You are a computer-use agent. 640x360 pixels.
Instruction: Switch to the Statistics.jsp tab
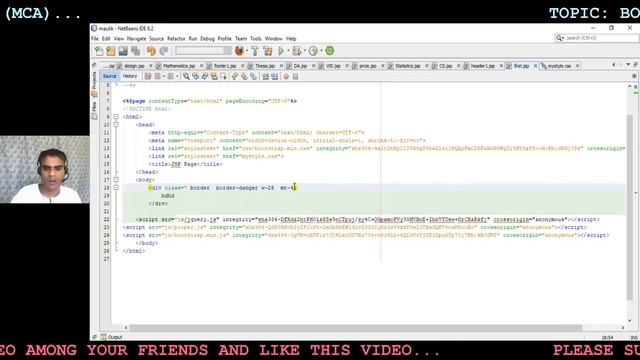[407, 66]
